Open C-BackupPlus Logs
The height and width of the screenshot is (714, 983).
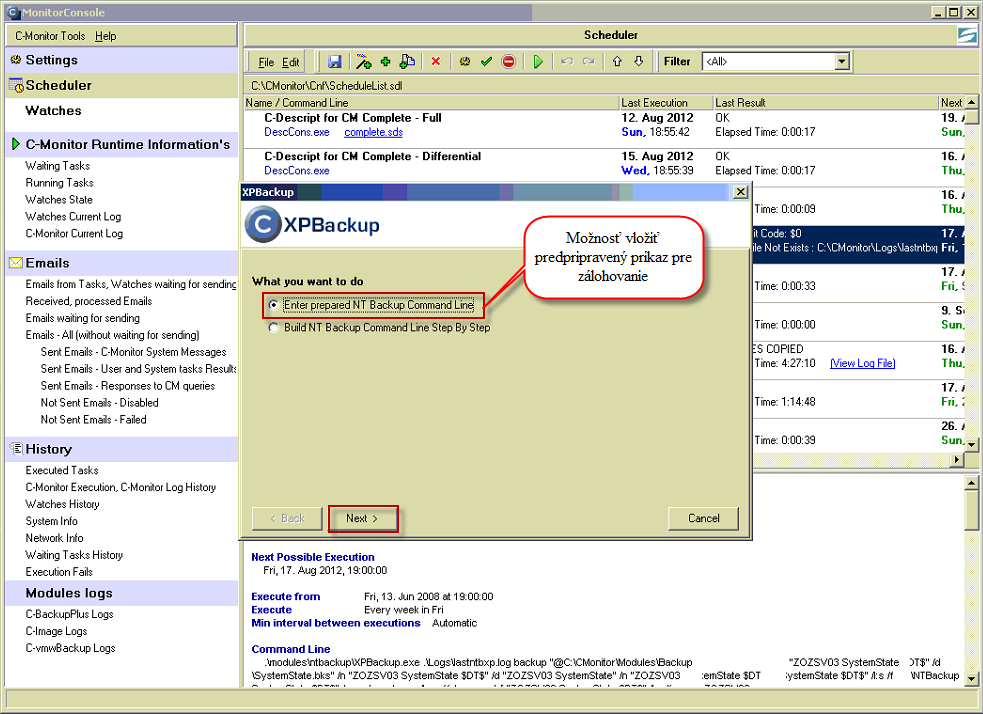click(x=70, y=615)
